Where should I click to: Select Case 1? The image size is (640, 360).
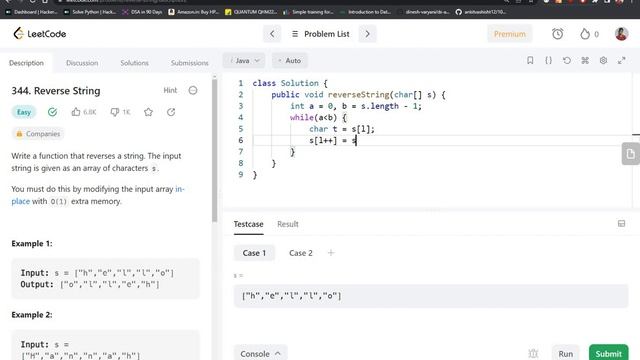point(254,253)
